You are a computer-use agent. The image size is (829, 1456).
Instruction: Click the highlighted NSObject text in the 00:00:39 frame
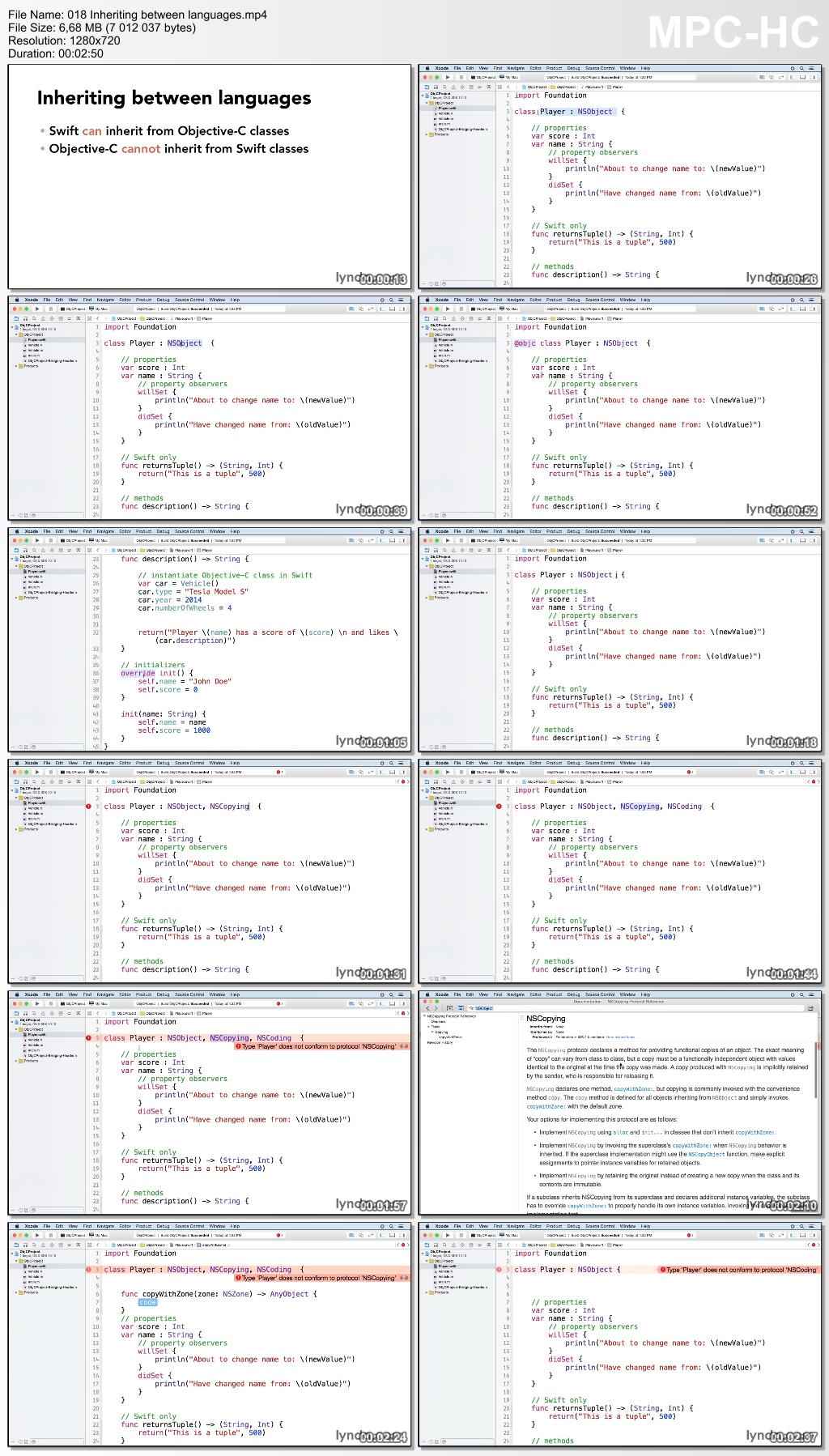pos(185,343)
